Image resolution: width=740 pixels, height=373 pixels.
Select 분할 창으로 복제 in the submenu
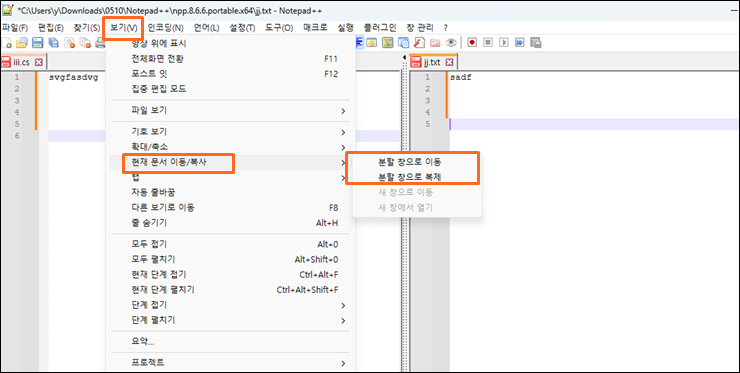coord(417,178)
